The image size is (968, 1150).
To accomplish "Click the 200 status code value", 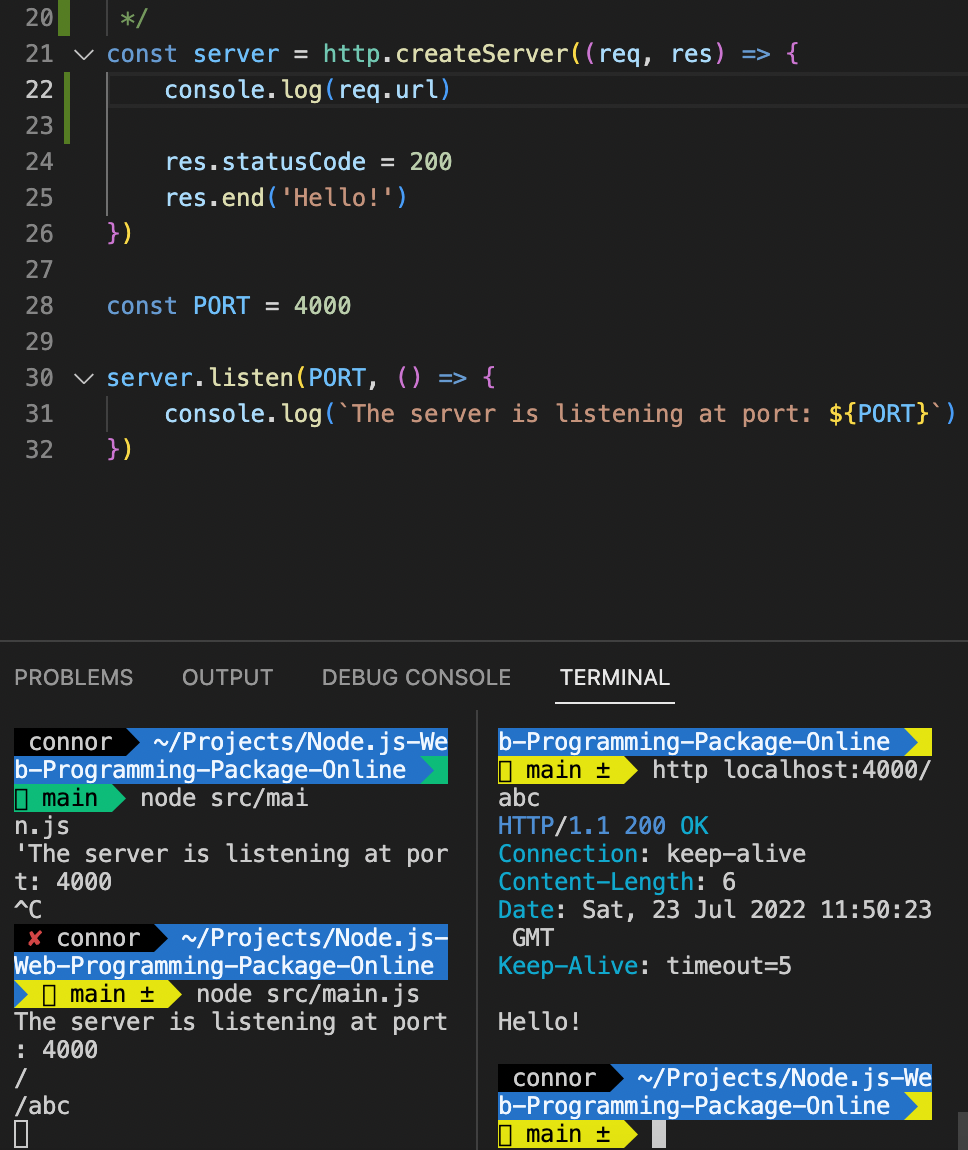I will 430,162.
